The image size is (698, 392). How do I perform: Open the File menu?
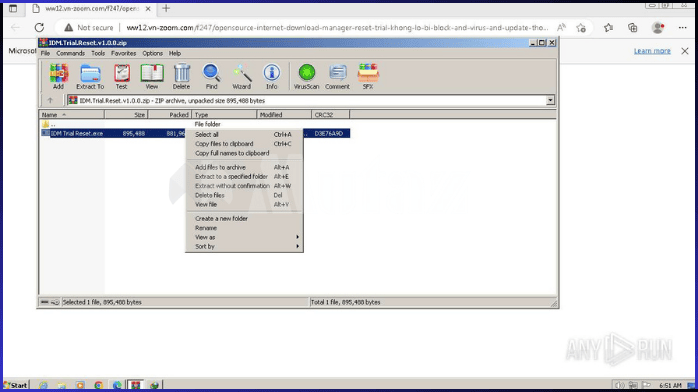point(45,53)
